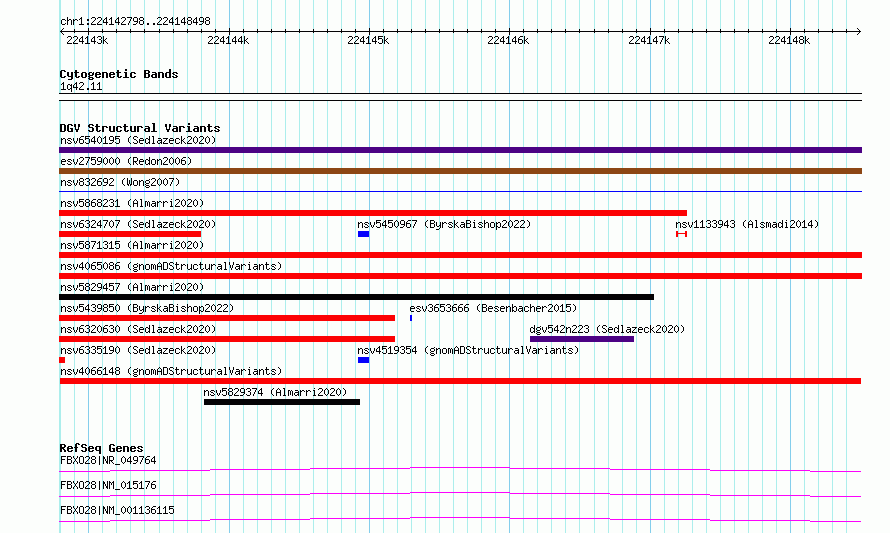Select the small red nsv6335190 variant block

click(x=62, y=360)
